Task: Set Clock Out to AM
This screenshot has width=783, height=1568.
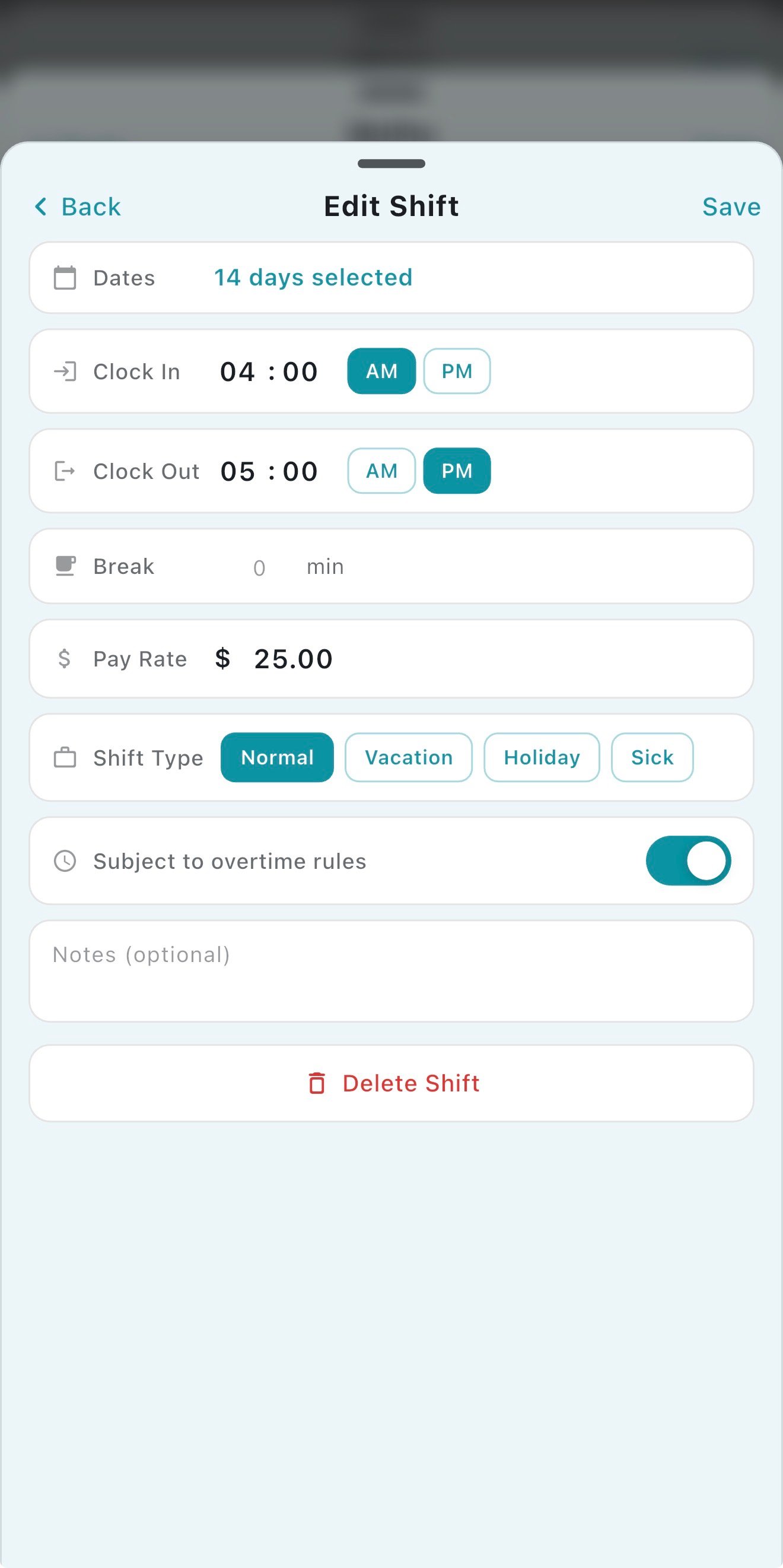Action: (381, 471)
